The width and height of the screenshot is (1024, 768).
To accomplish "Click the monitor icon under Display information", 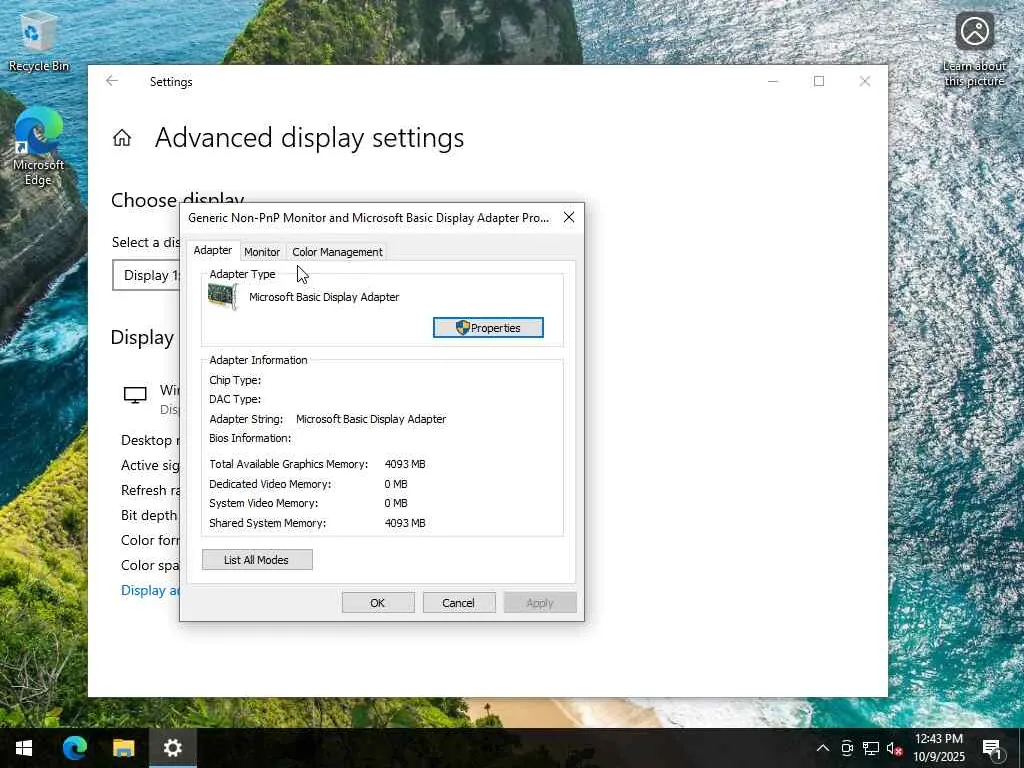I will point(135,395).
